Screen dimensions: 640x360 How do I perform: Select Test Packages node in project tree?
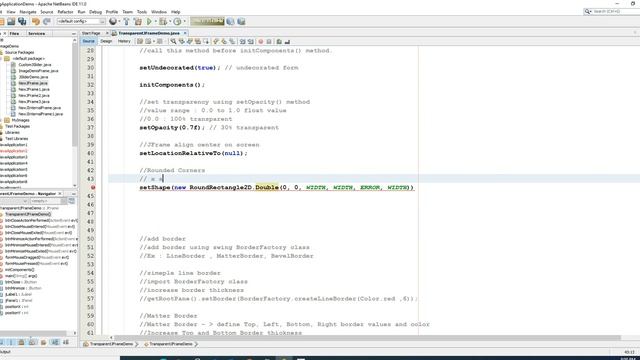click(17, 126)
